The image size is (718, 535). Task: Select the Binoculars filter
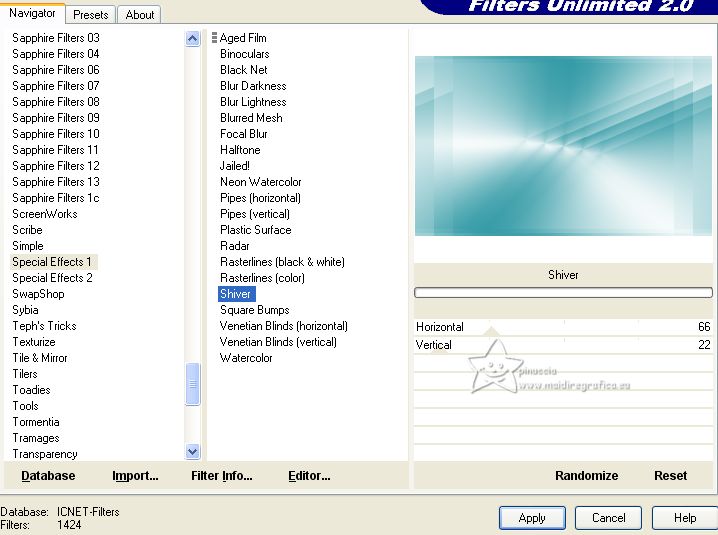[x=245, y=54]
